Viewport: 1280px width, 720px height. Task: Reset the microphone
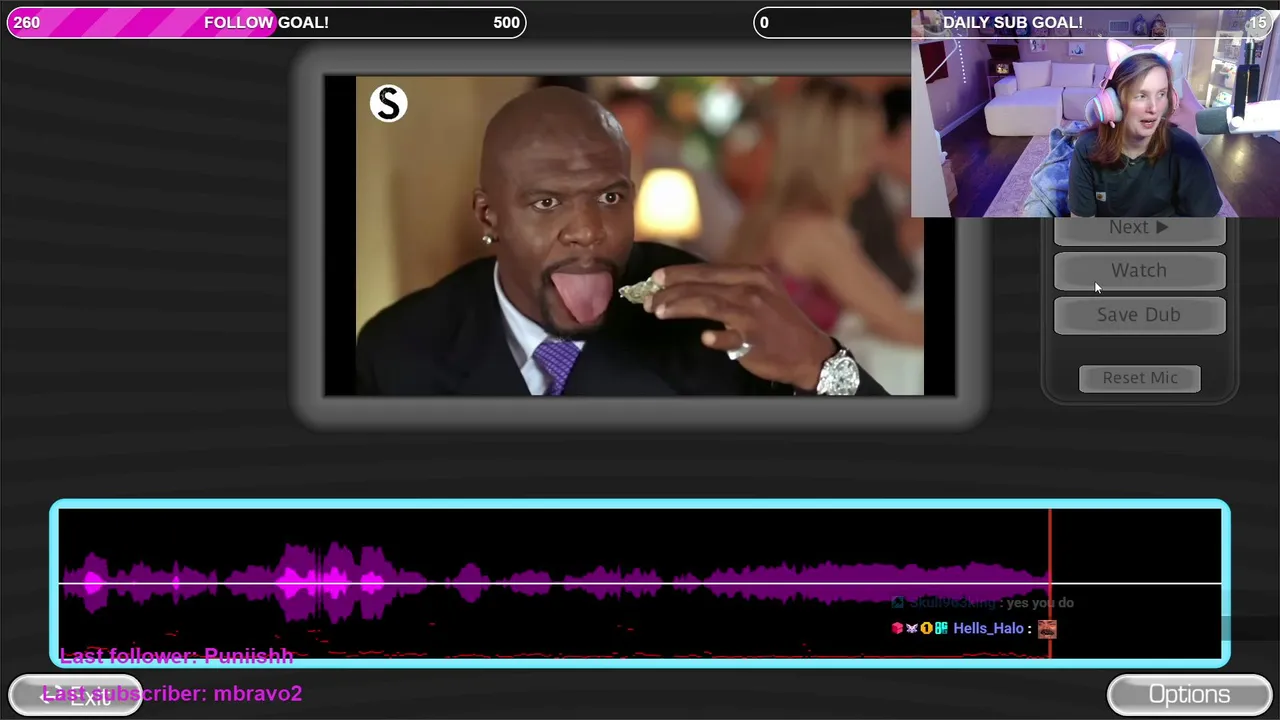point(1140,378)
